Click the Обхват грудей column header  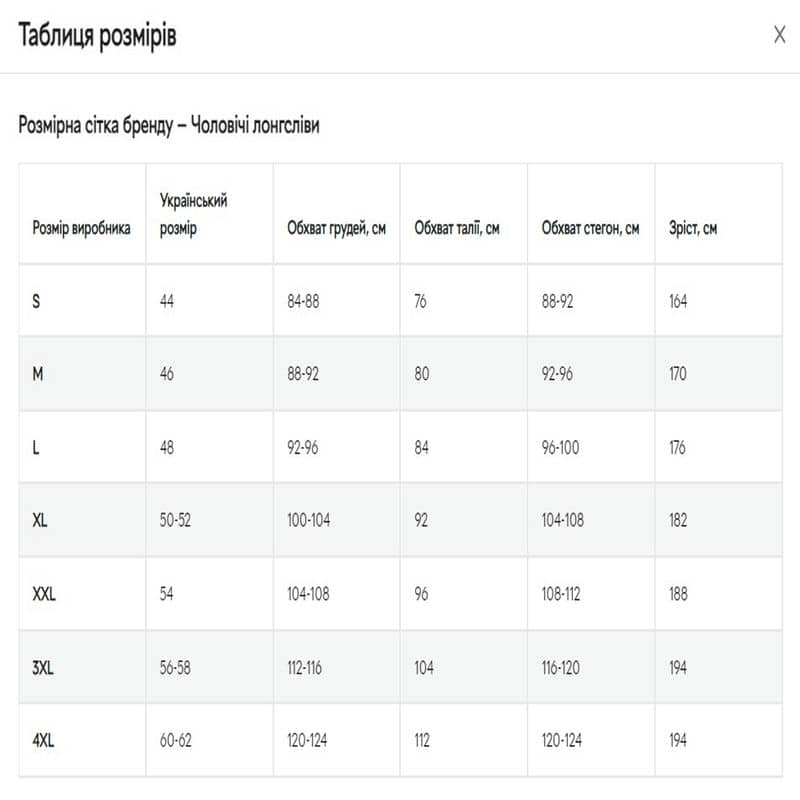coord(336,228)
